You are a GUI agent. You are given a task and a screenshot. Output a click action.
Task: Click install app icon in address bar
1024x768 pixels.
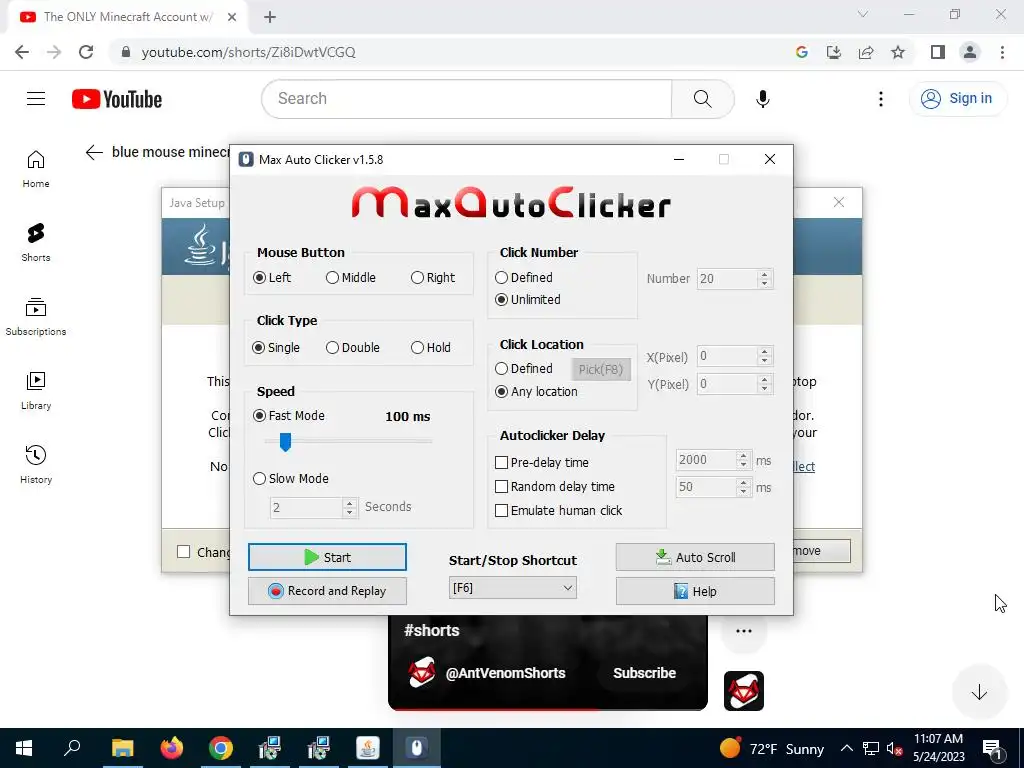click(x=834, y=52)
